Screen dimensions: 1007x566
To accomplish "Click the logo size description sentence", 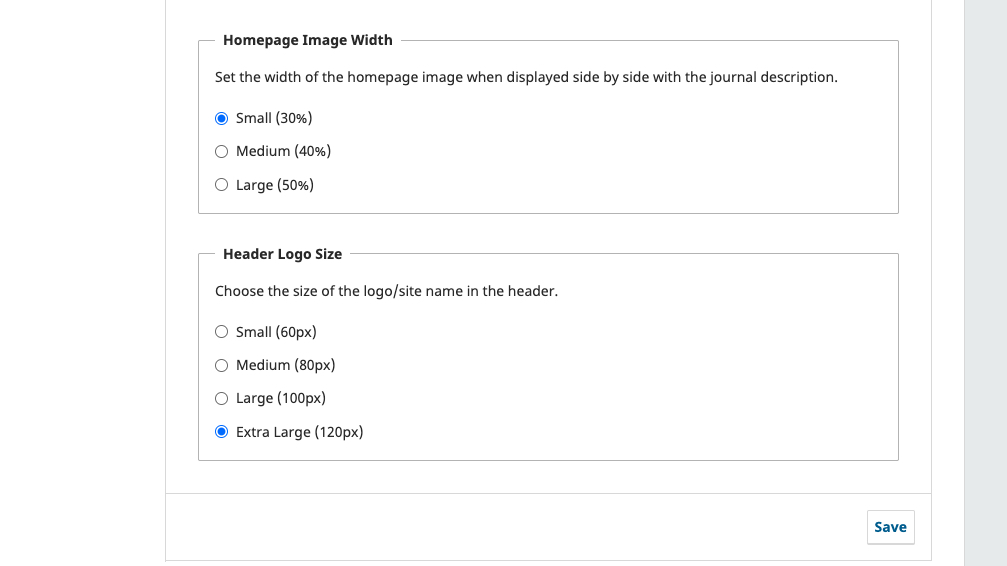I will click(x=386, y=291).
